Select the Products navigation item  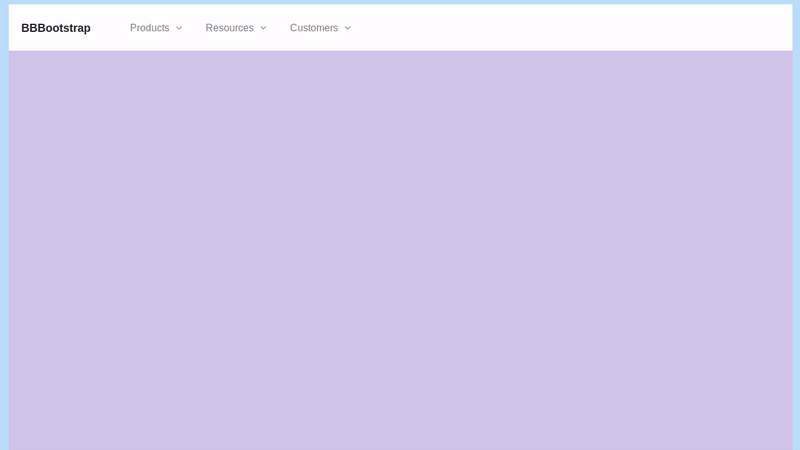[x=150, y=28]
